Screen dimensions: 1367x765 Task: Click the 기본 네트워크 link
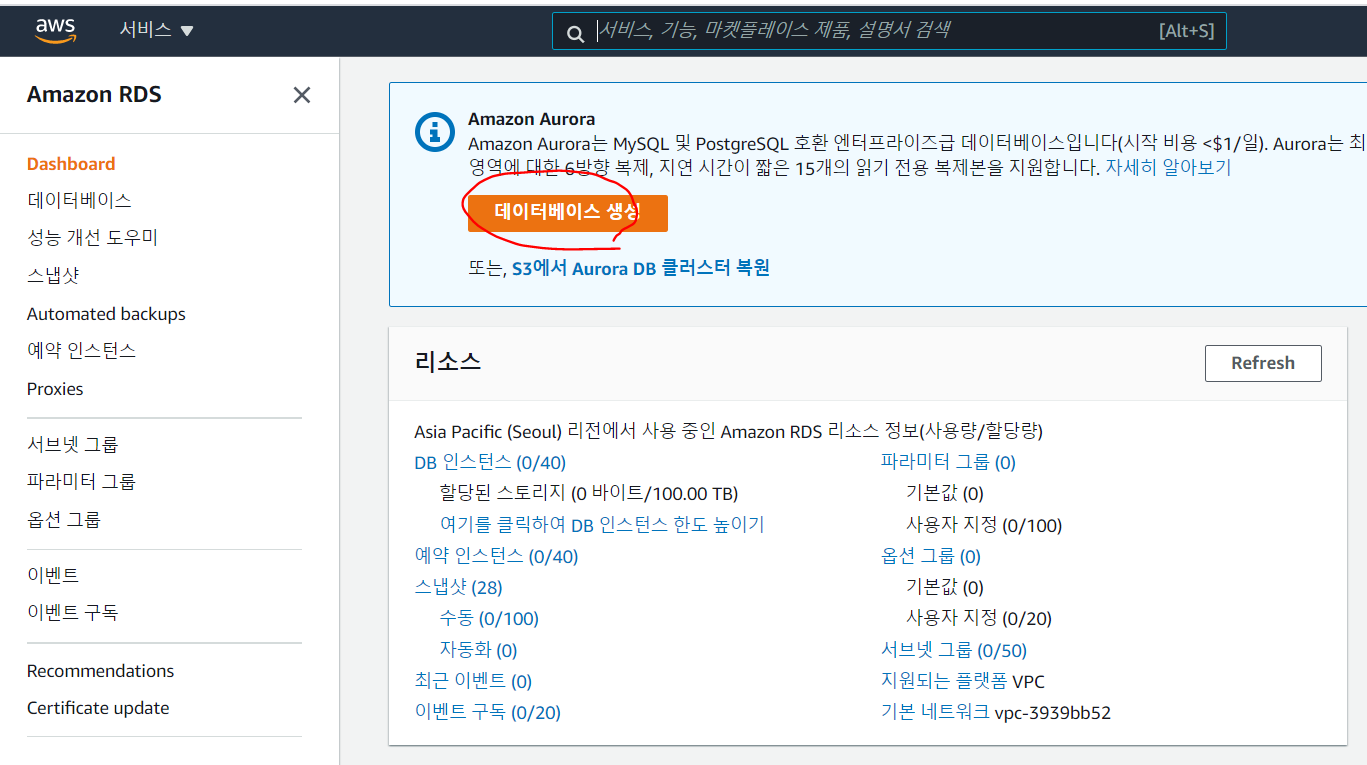[x=935, y=713]
